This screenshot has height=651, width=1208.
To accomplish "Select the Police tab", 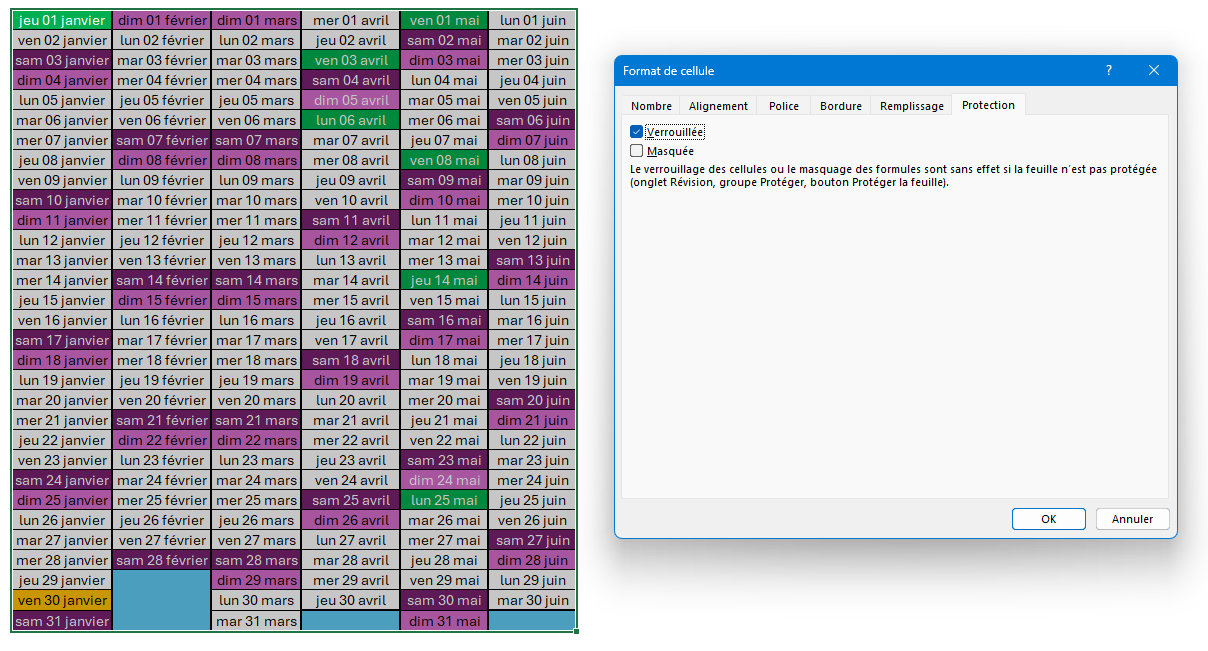I will 784,106.
